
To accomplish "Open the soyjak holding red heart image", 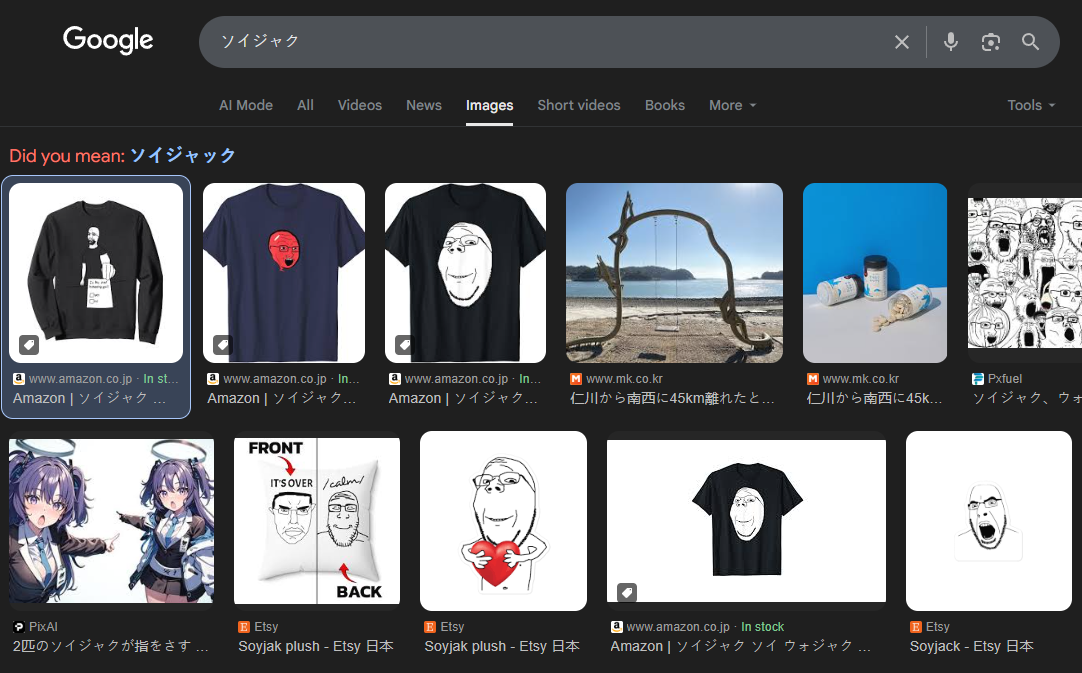I will tap(503, 521).
